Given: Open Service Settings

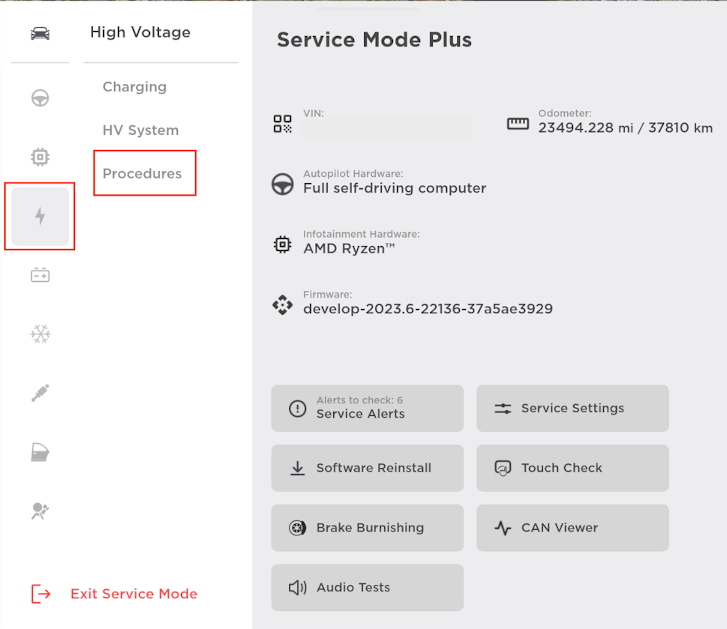Looking at the screenshot, I should click(x=572, y=408).
